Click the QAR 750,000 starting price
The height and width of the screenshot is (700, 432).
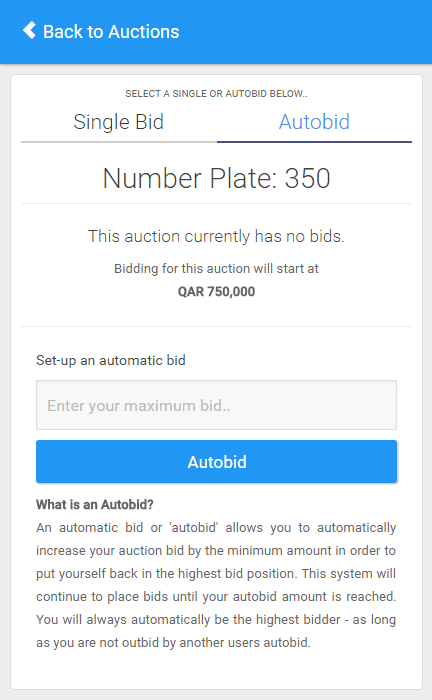(x=216, y=292)
